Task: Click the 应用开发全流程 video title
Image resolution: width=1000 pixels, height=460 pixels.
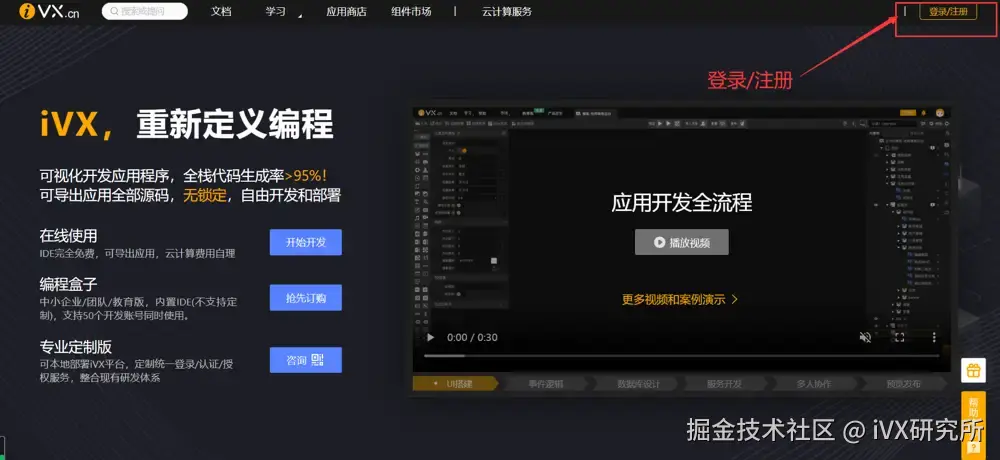Action: (x=682, y=203)
